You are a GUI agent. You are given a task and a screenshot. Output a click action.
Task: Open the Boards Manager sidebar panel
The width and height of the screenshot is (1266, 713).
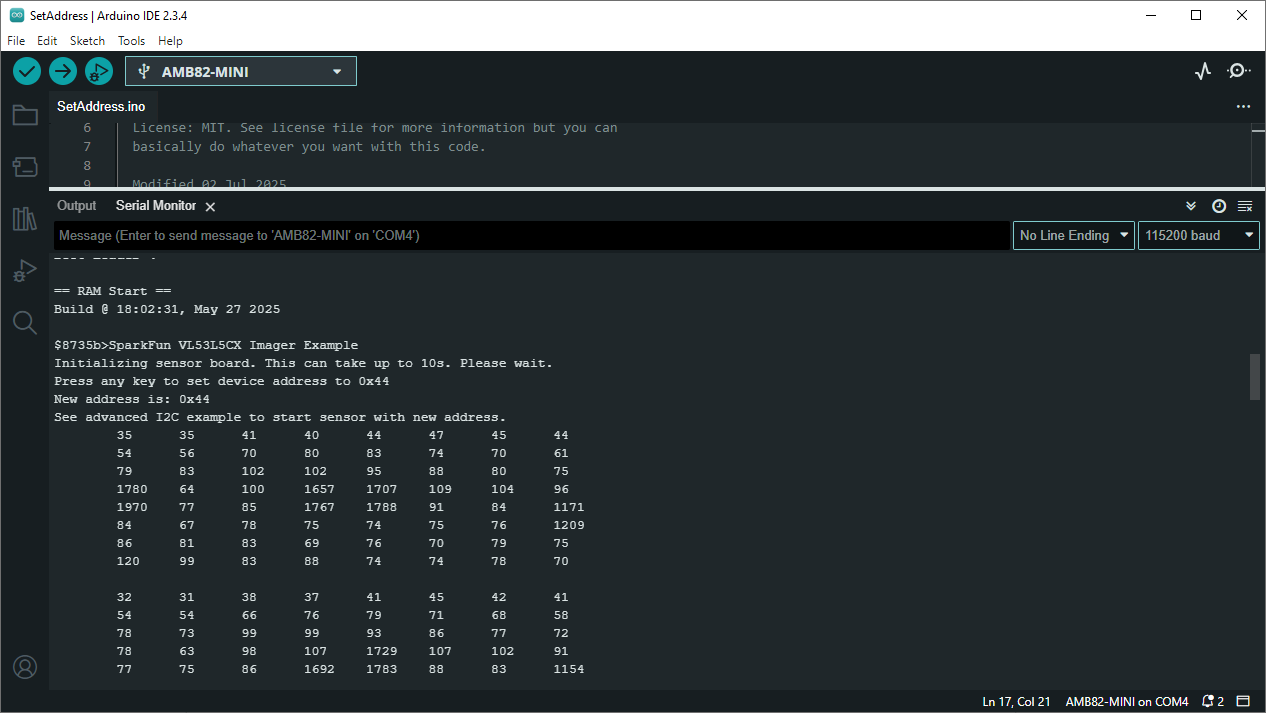pyautogui.click(x=25, y=166)
